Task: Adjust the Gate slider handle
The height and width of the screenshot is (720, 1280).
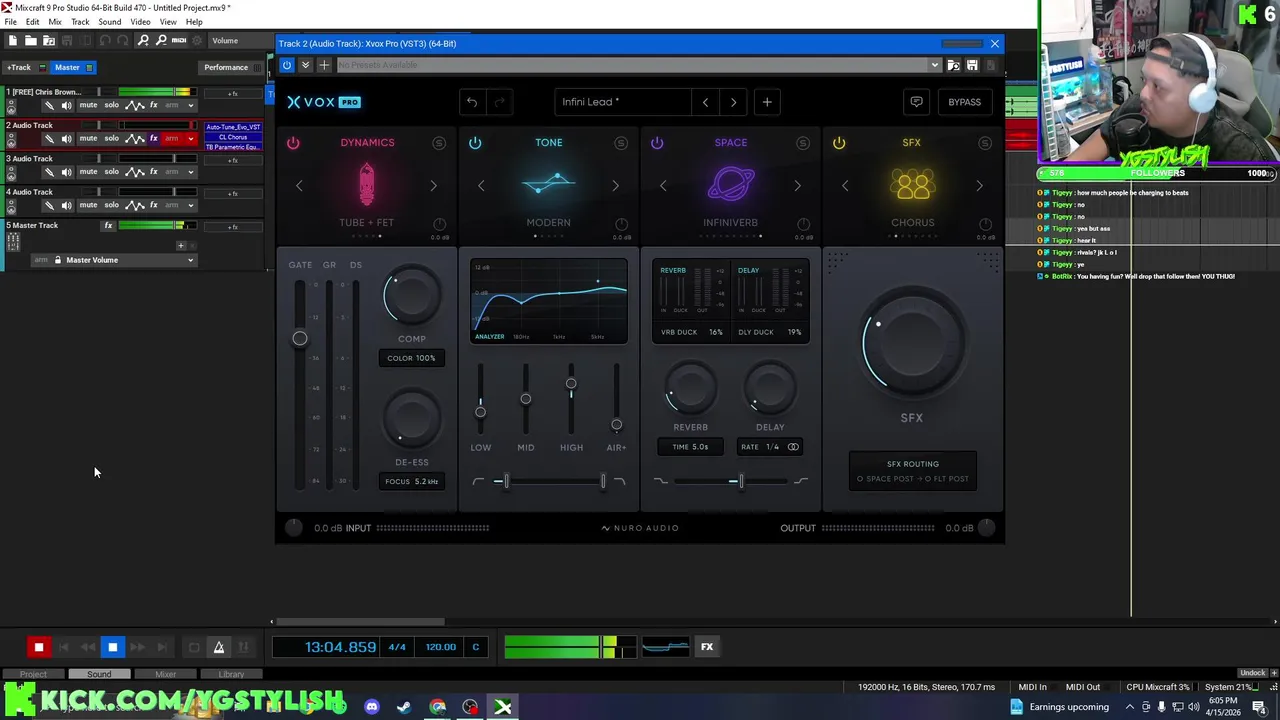Action: (x=299, y=338)
